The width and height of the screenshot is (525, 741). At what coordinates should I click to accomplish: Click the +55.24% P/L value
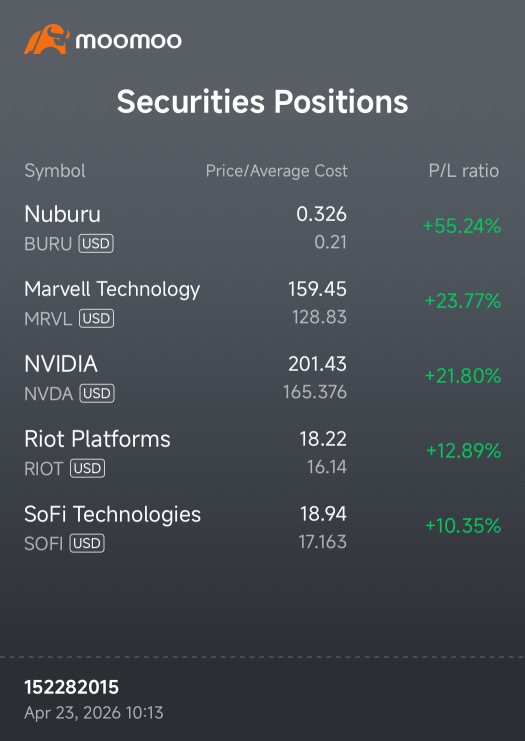pos(462,226)
